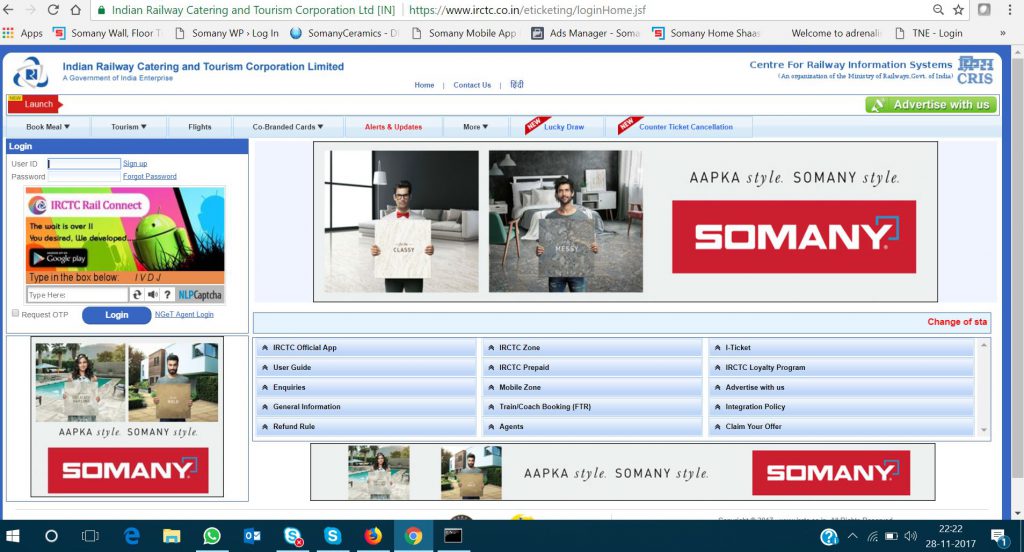
Task: Open the TNE - Login bookmark
Action: [x=929, y=33]
